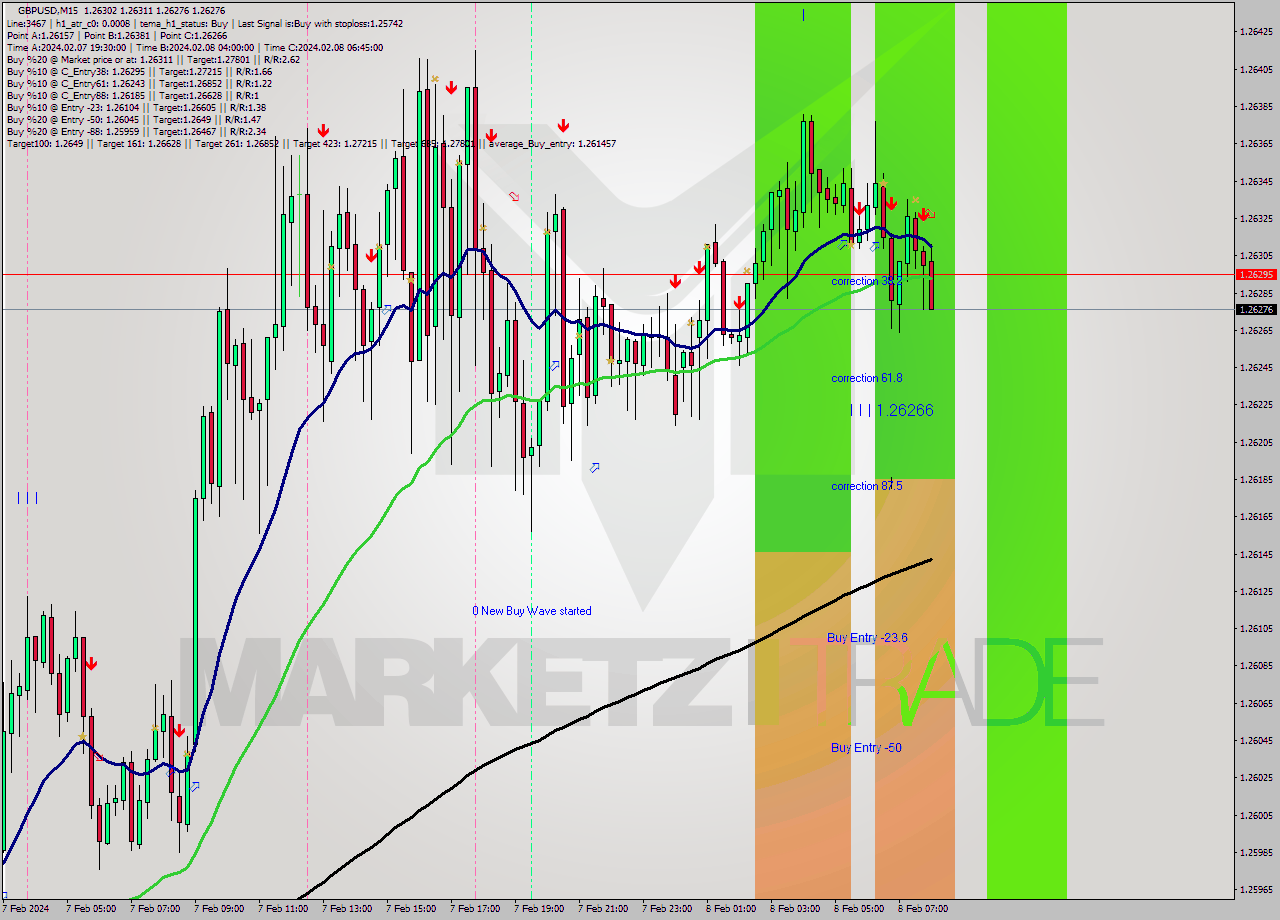Click the 1.25965 price axis tick
Image resolution: width=1280 pixels, height=920 pixels.
coord(1256,889)
